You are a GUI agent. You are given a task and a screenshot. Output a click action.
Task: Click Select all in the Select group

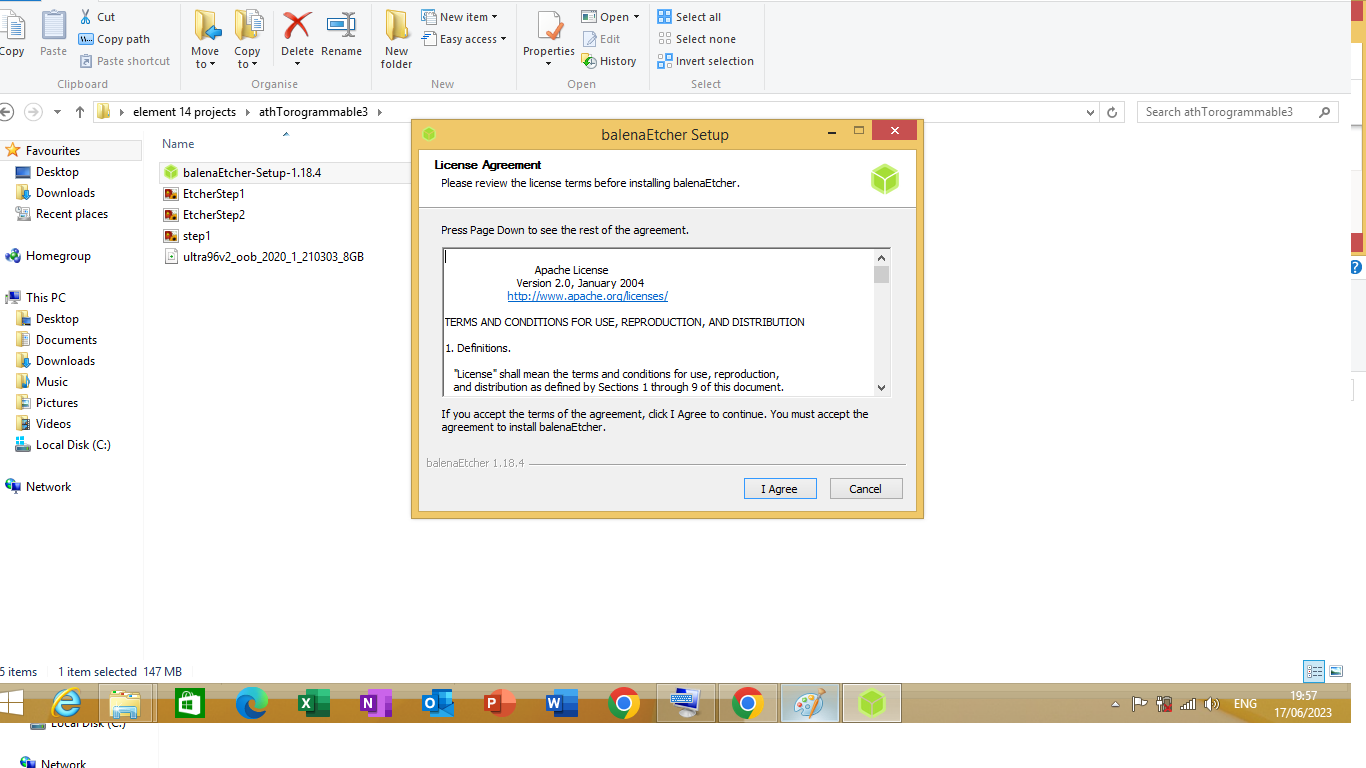[x=689, y=17]
